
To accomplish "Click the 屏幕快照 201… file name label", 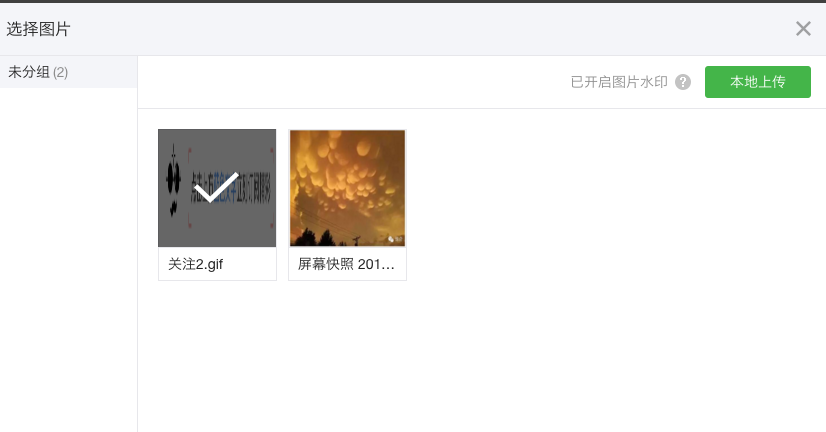I will 346,264.
